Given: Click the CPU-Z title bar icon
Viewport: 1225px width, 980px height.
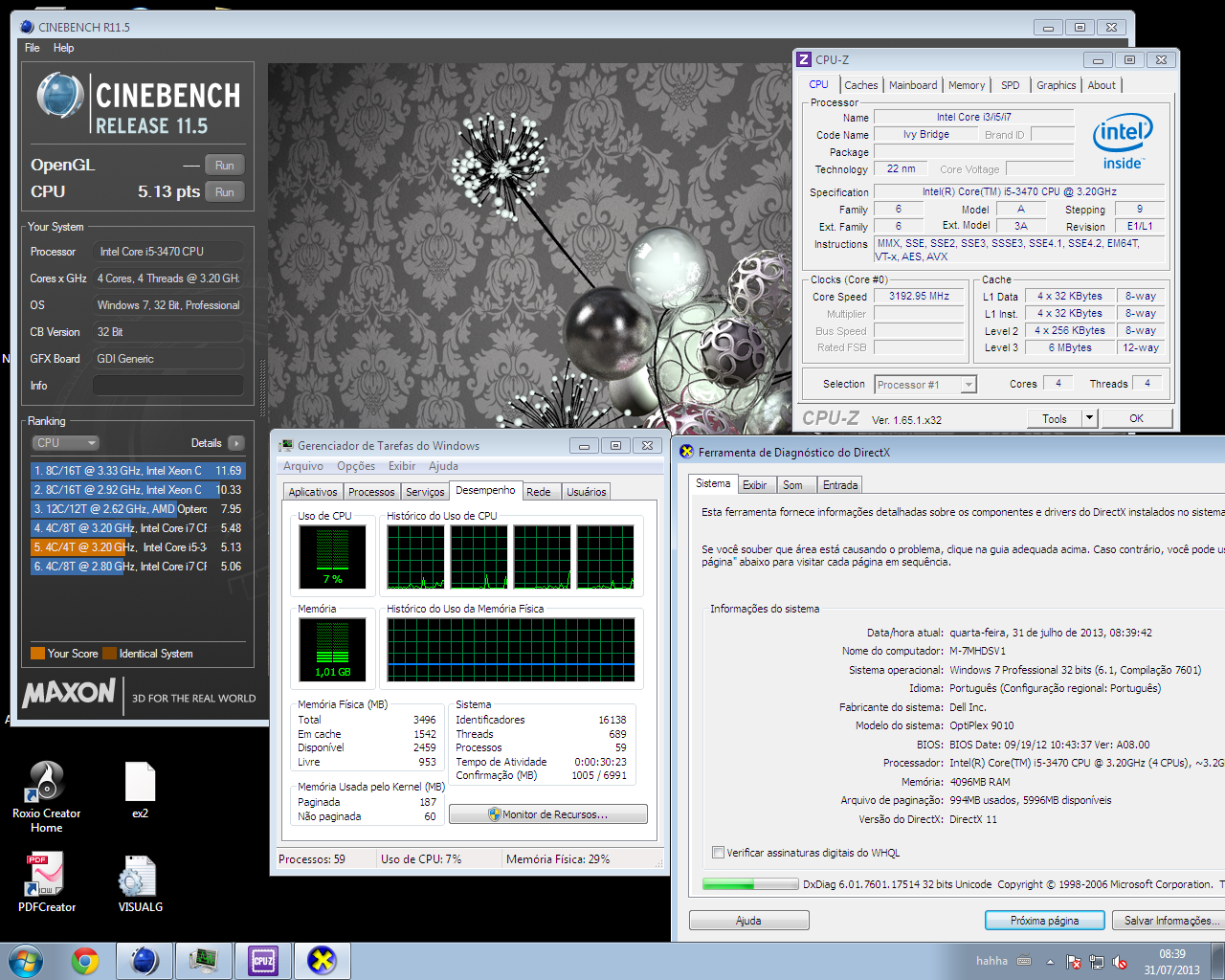Looking at the screenshot, I should tap(804, 59).
